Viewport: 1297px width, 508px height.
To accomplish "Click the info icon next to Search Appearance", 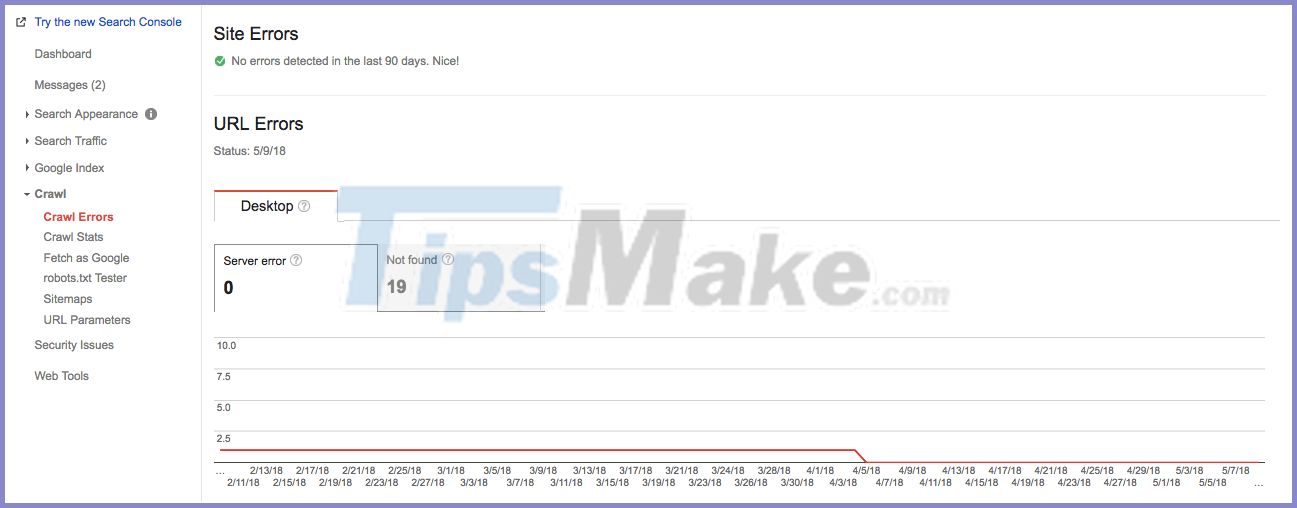I will (x=151, y=114).
